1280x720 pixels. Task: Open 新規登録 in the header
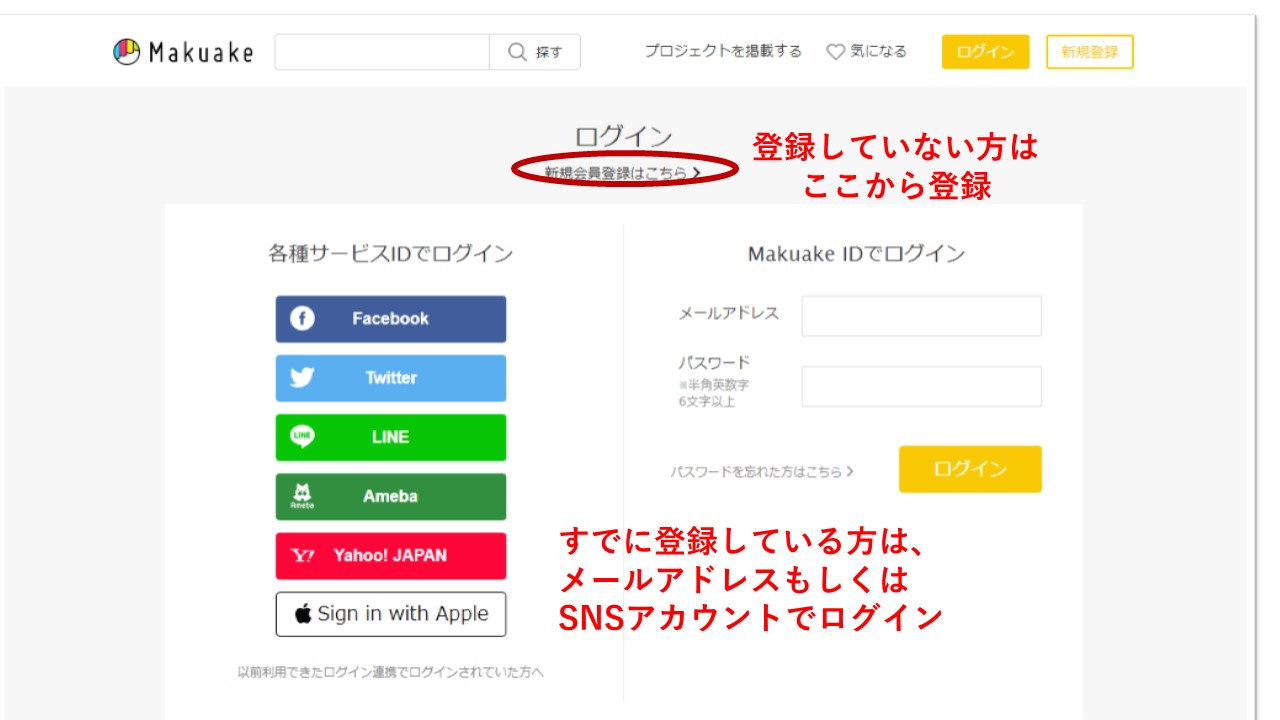click(x=1090, y=52)
